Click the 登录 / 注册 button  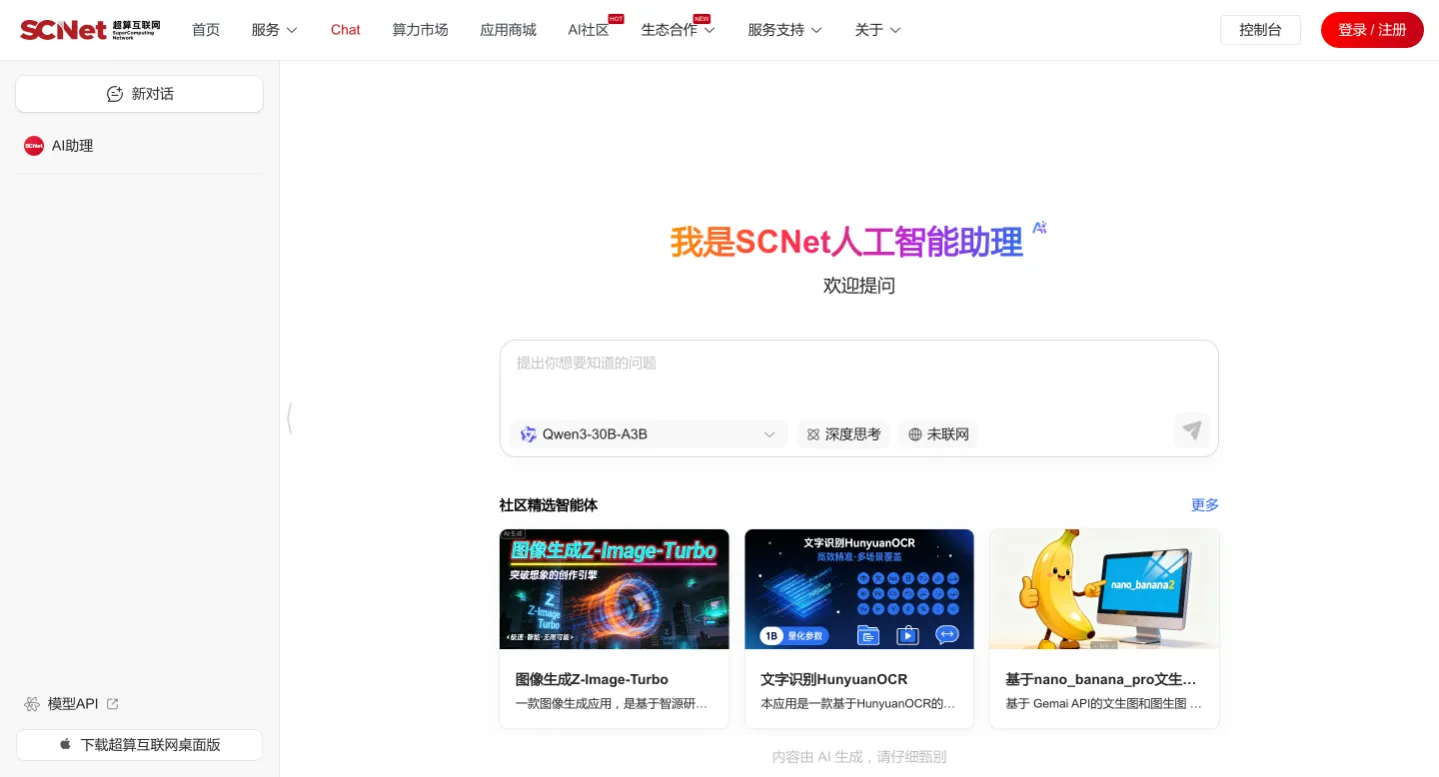pyautogui.click(x=1371, y=29)
